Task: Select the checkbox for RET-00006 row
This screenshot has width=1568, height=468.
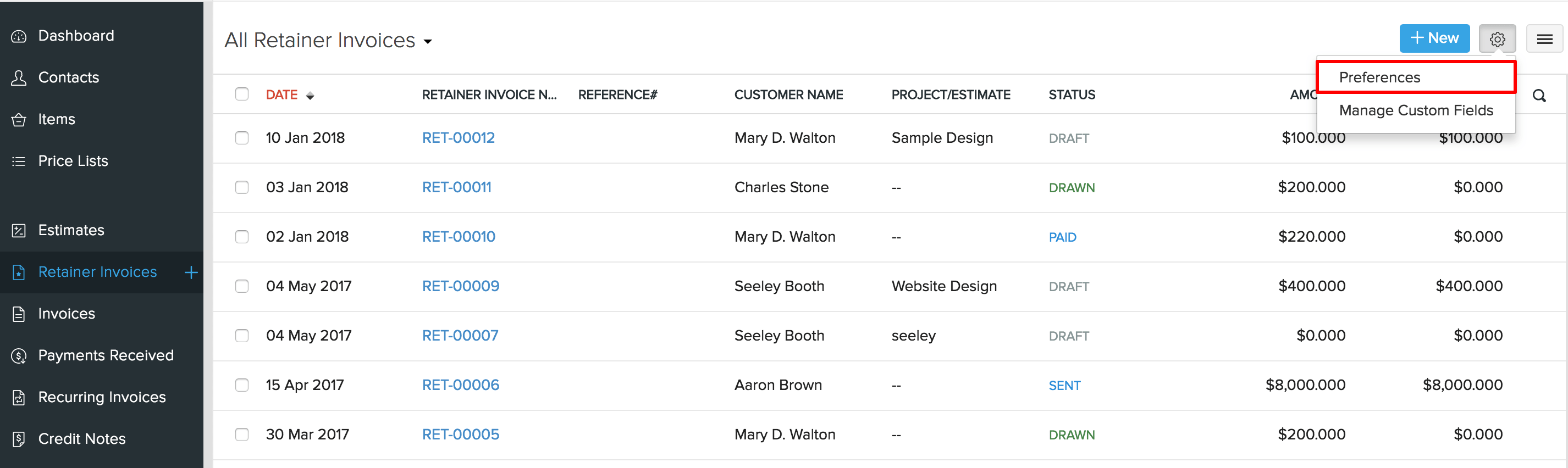Action: click(242, 386)
